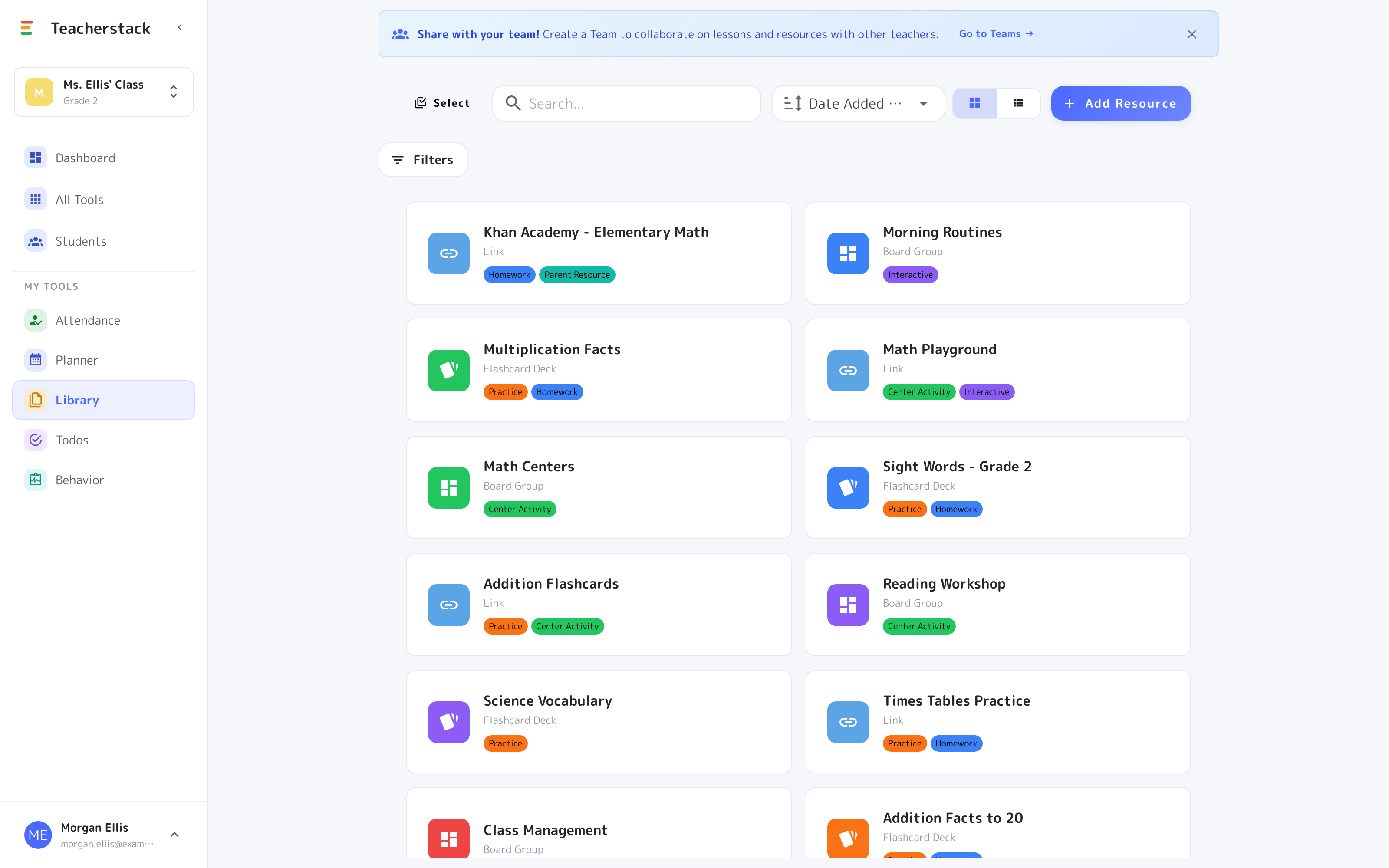Click the Library documents icon

tap(36, 400)
